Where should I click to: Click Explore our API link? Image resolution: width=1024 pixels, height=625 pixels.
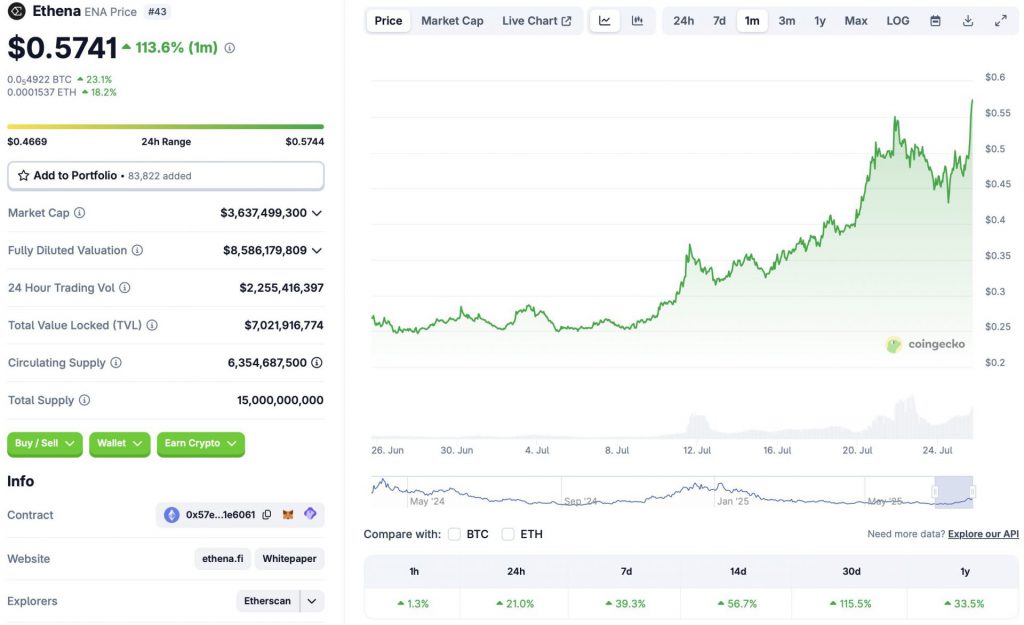983,534
